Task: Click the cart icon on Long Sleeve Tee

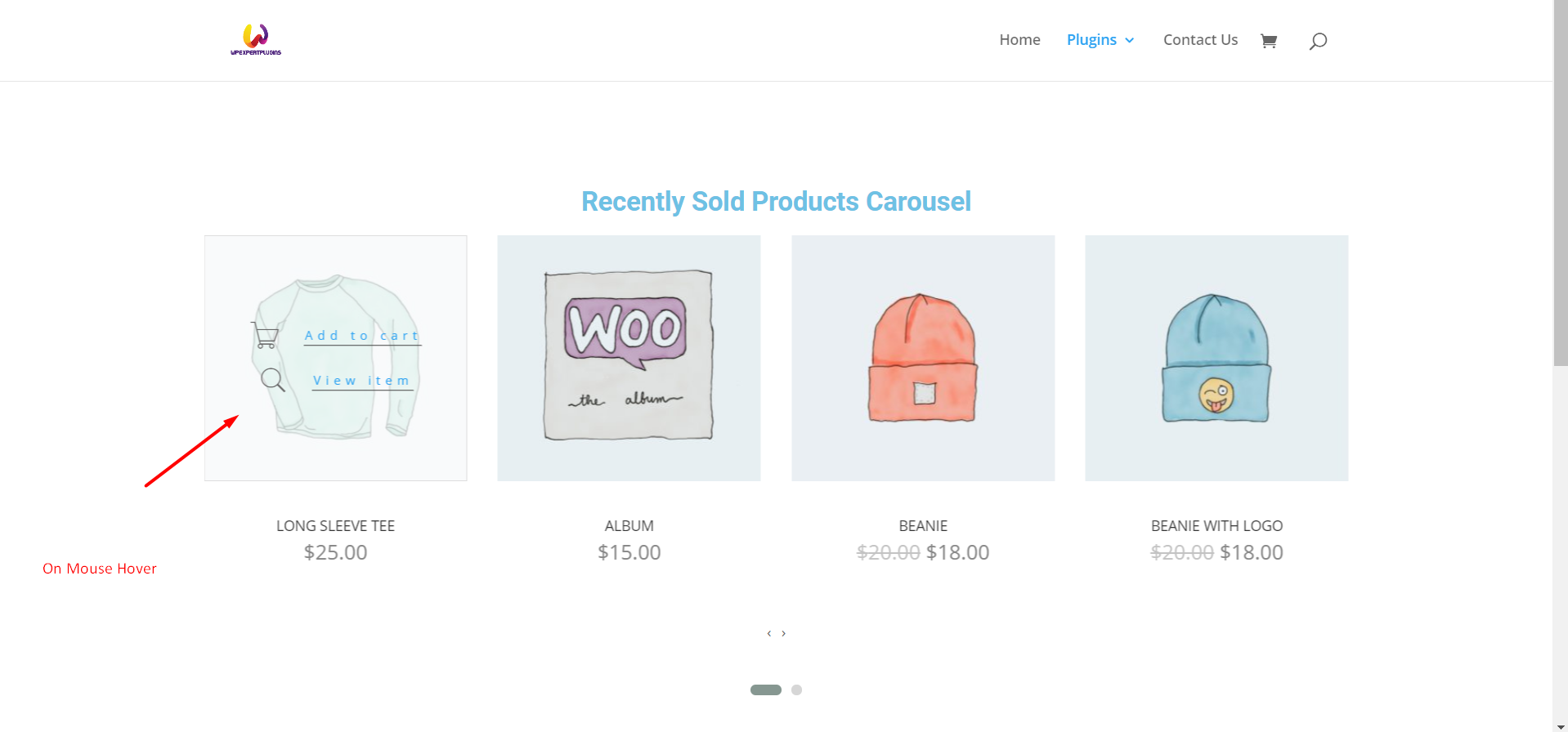Action: click(x=266, y=336)
